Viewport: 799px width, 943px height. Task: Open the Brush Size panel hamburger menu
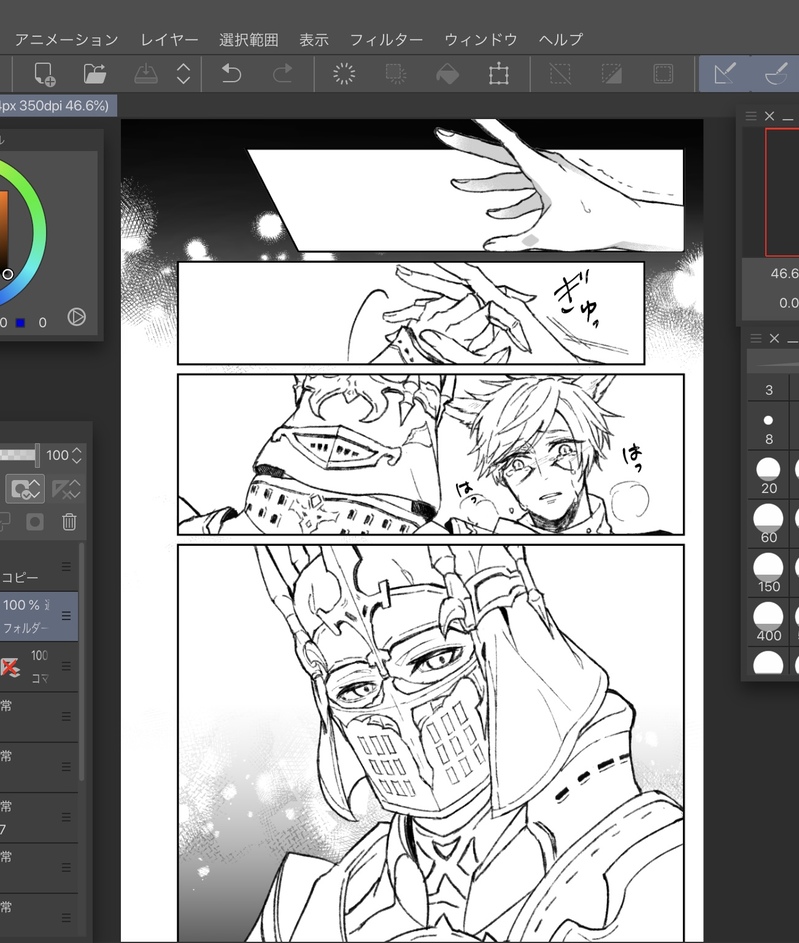tap(756, 339)
